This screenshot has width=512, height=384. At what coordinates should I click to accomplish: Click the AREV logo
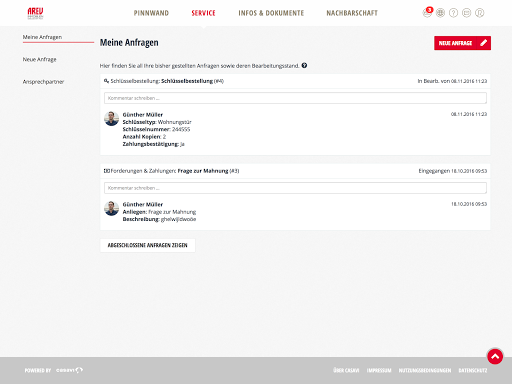tap(35, 13)
